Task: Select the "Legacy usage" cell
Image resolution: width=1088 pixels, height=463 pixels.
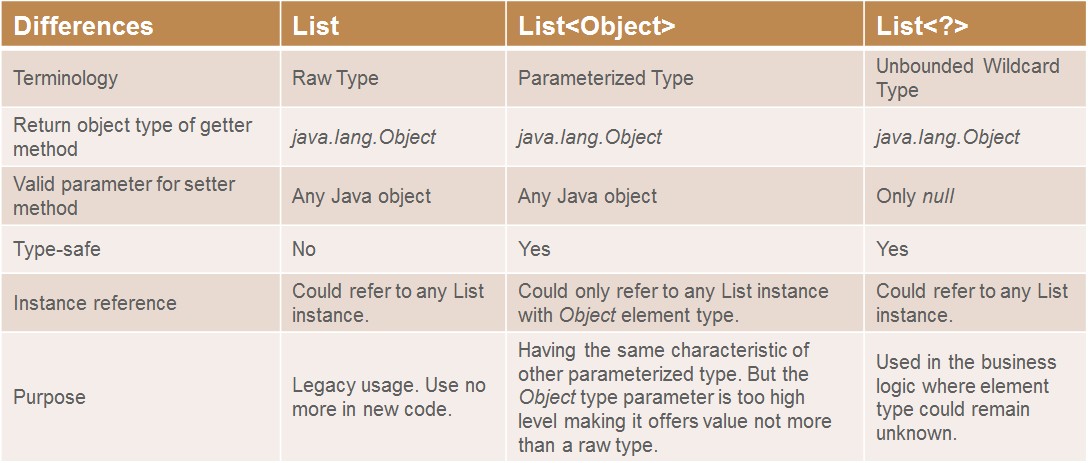Action: pyautogui.click(x=388, y=397)
